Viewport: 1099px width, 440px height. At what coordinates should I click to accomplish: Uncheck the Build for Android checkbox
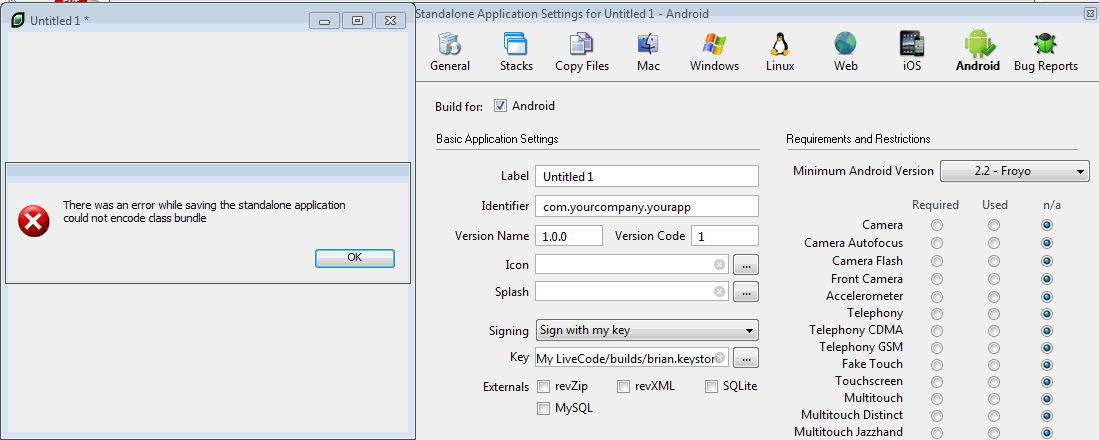pos(501,106)
